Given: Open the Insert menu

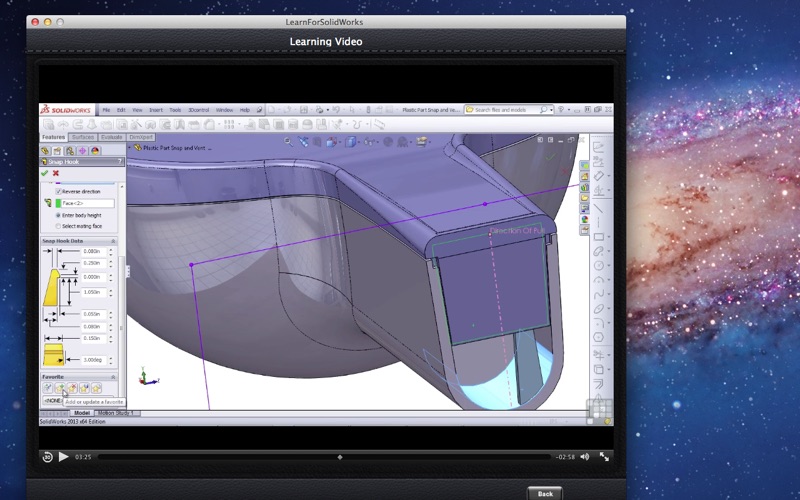Looking at the screenshot, I should [156, 110].
